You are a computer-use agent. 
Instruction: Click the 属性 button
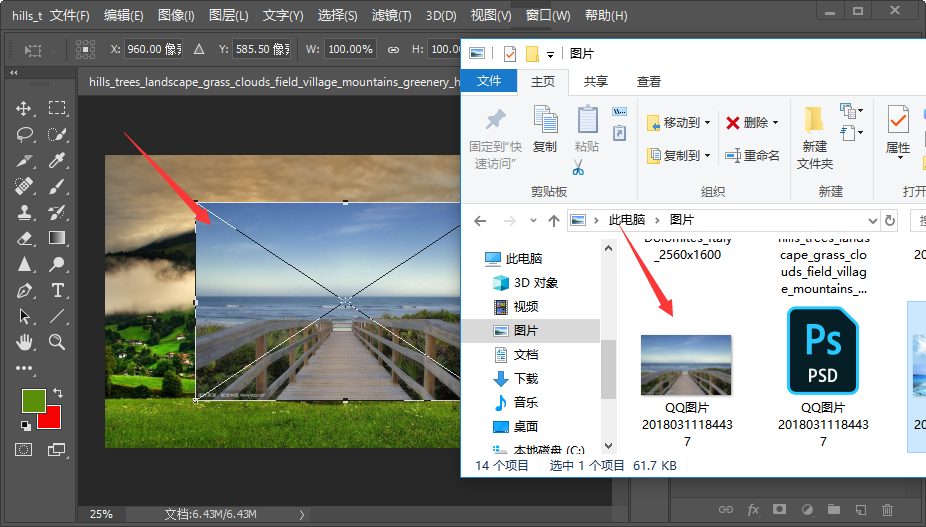point(898,132)
